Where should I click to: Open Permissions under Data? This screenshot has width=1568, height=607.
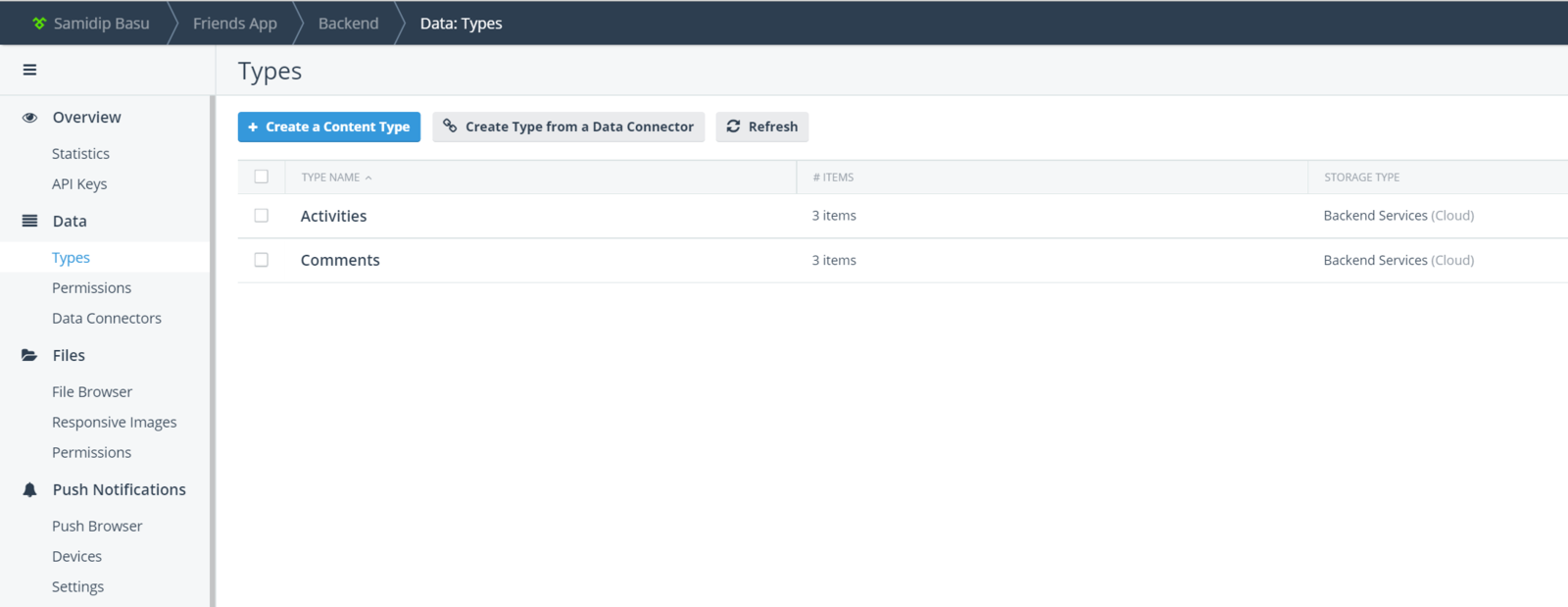[91, 288]
